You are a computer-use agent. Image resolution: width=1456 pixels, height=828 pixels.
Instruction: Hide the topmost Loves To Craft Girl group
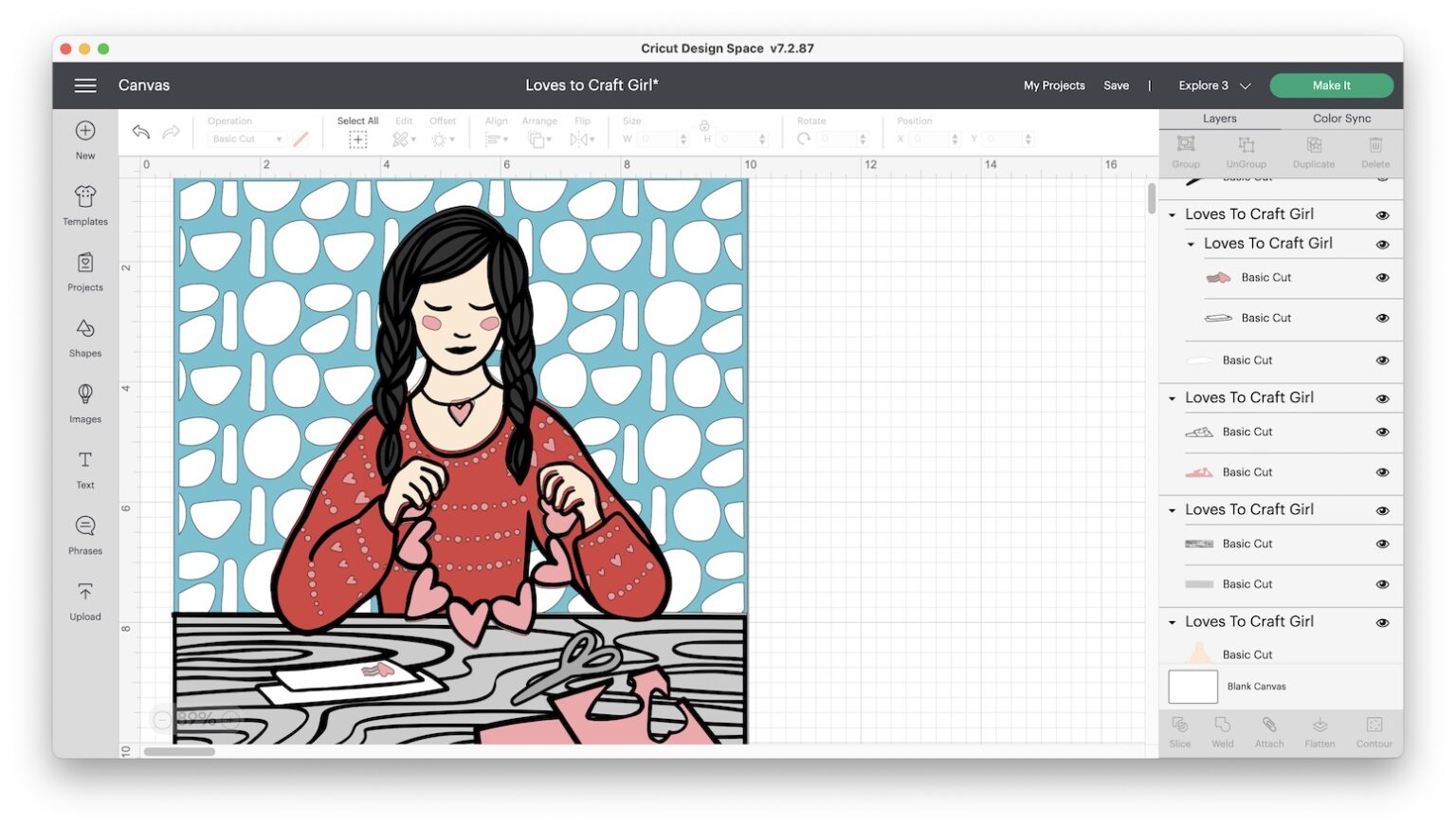(1382, 214)
